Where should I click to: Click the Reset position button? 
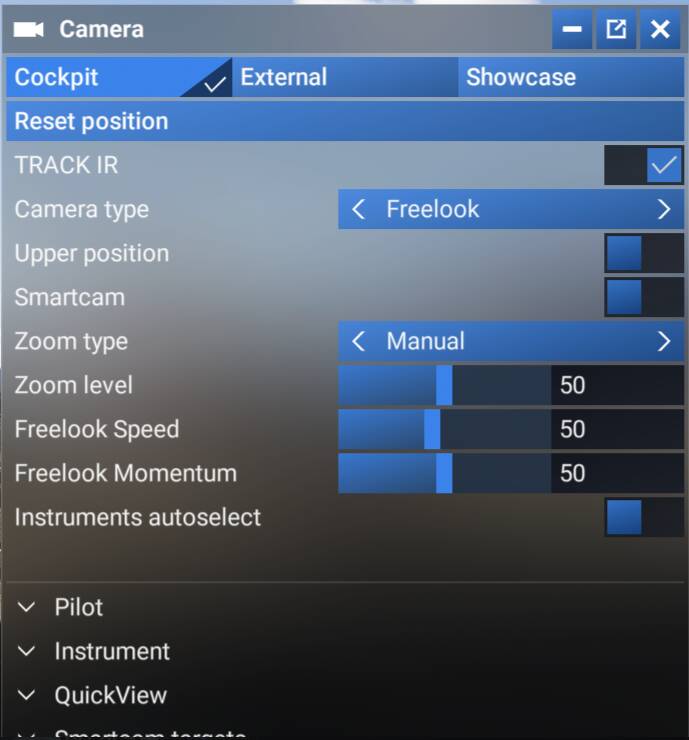coord(345,121)
